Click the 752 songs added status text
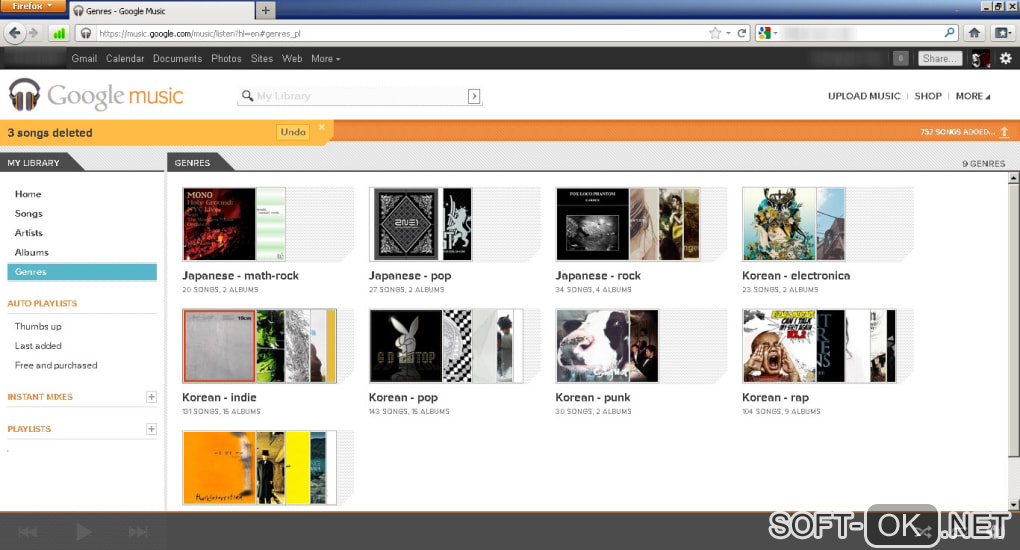The image size is (1020, 550). (x=957, y=132)
